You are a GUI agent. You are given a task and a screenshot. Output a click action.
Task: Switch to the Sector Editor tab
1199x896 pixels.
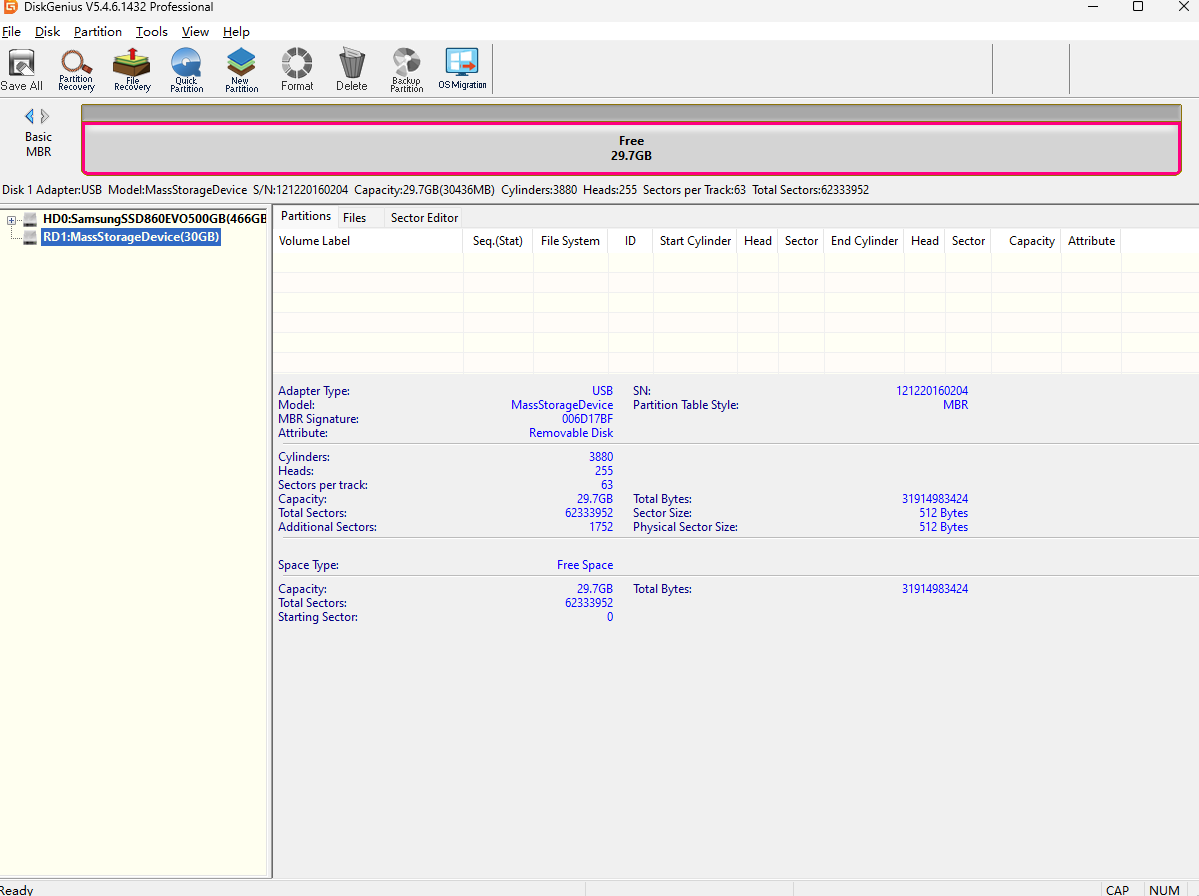pos(424,217)
